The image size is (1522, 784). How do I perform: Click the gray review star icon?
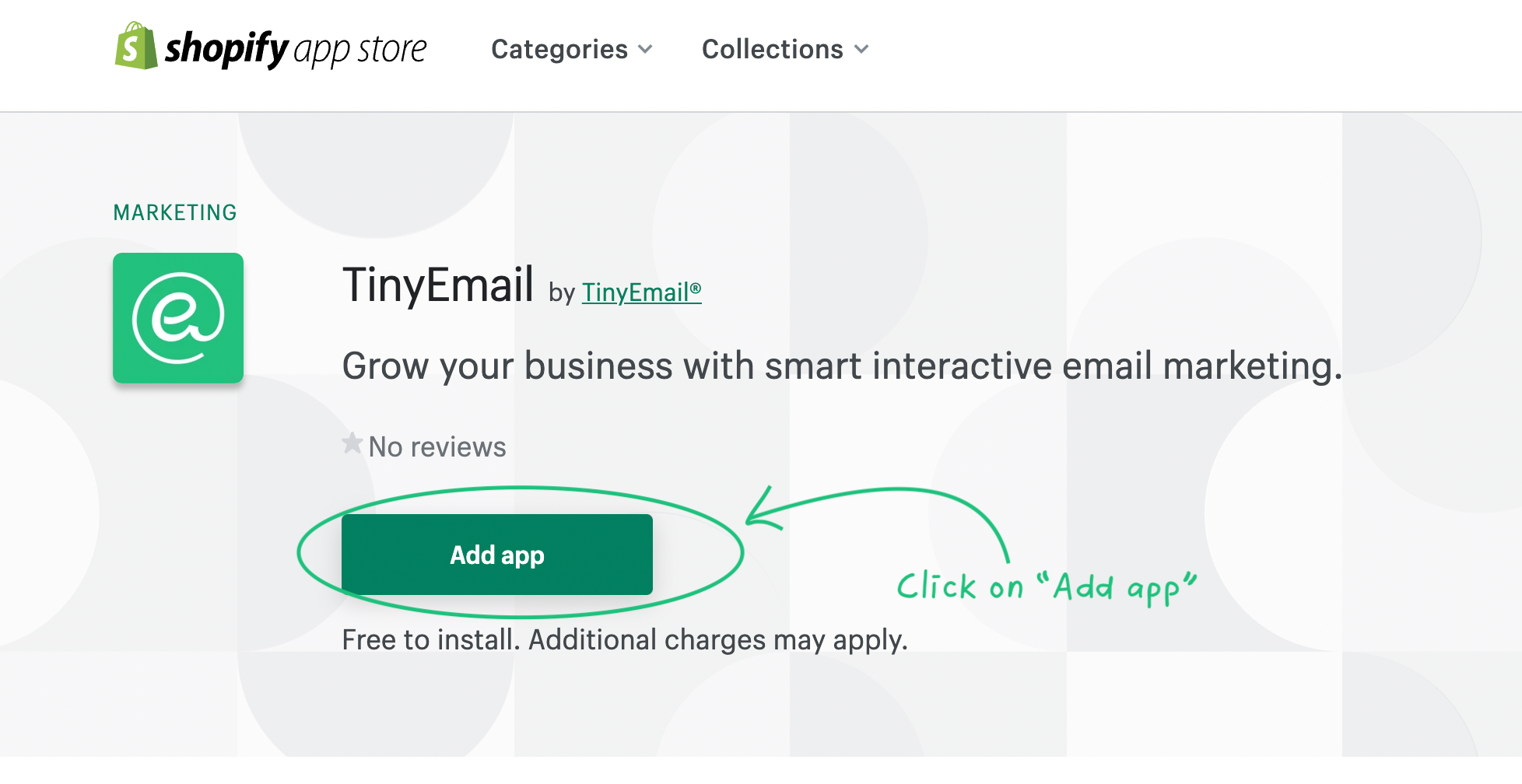pos(352,443)
